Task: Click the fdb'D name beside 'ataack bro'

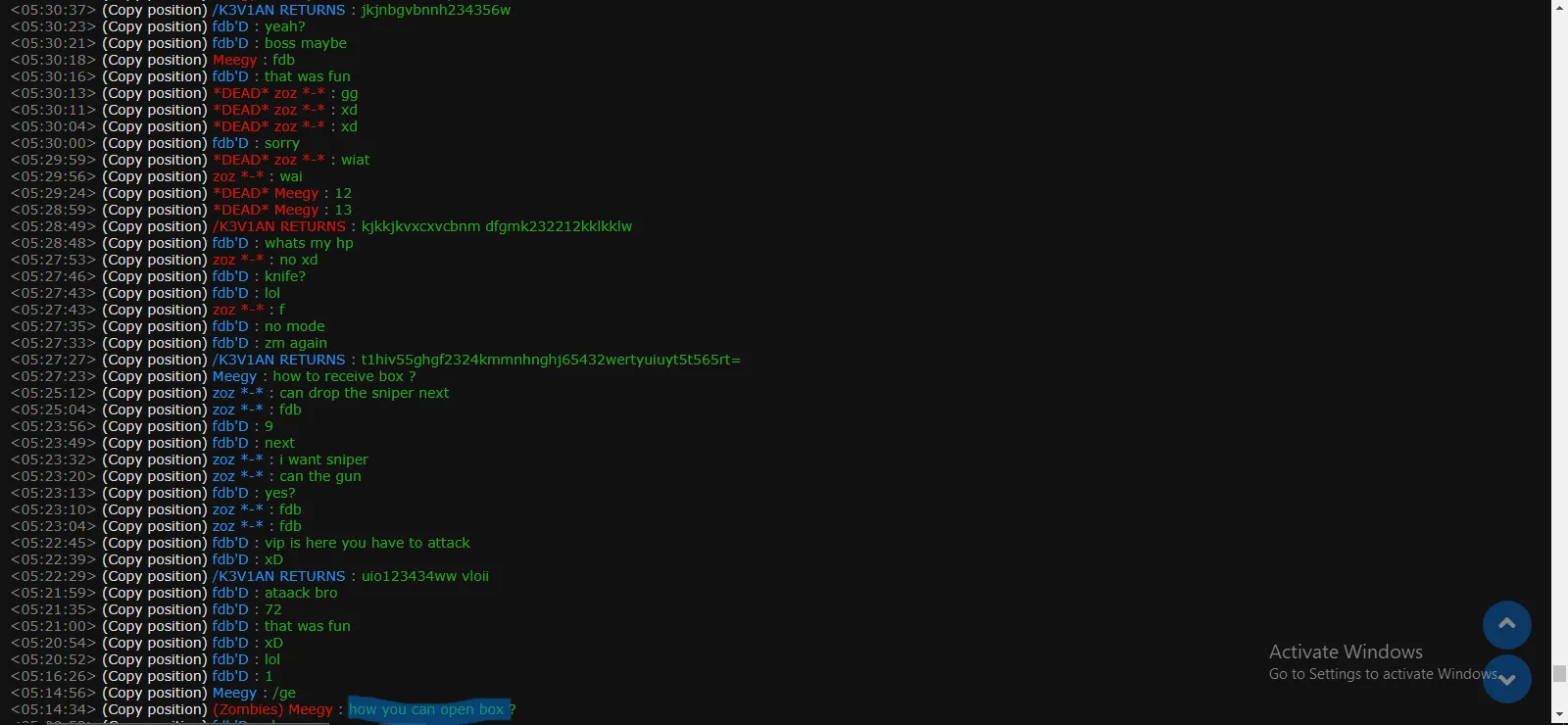Action: pos(230,593)
